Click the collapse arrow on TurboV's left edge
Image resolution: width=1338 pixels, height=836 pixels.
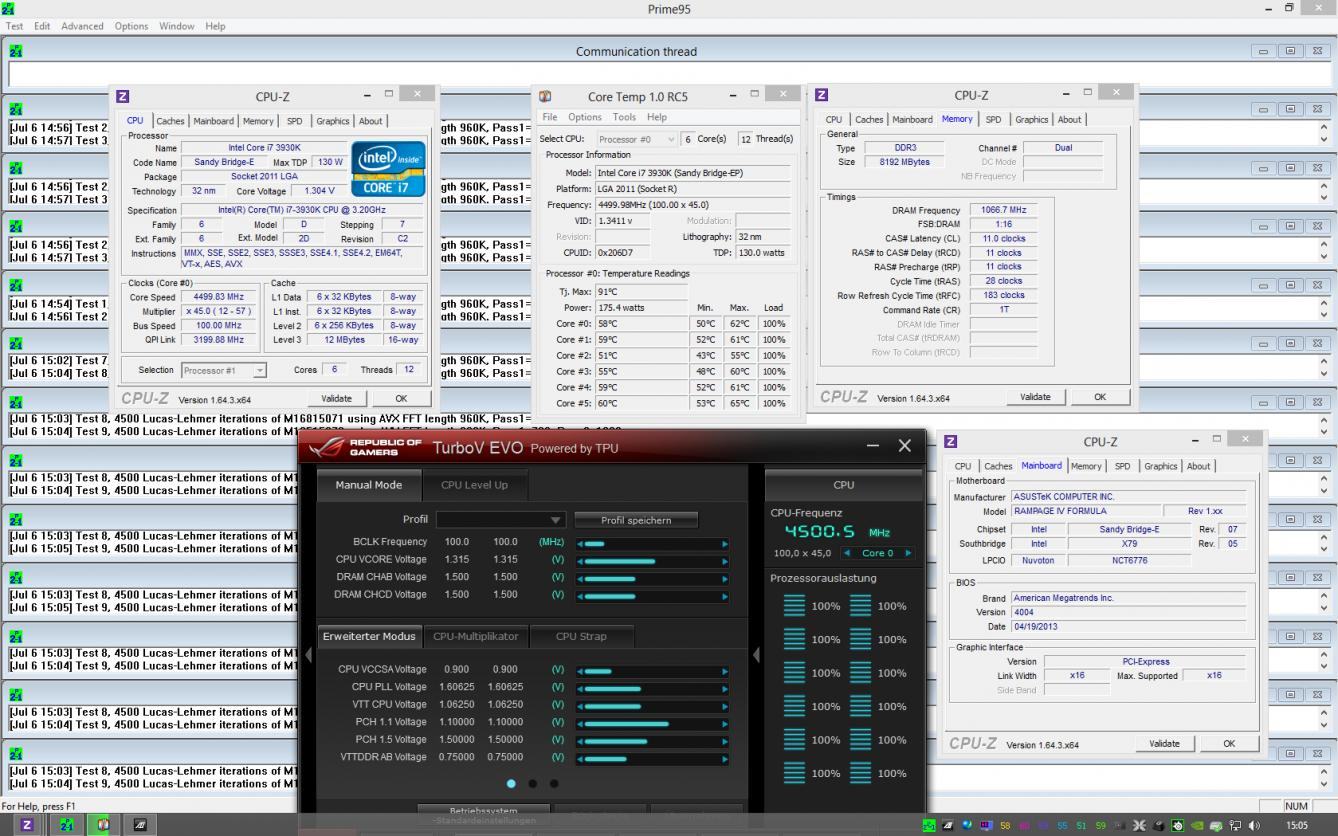click(308, 655)
